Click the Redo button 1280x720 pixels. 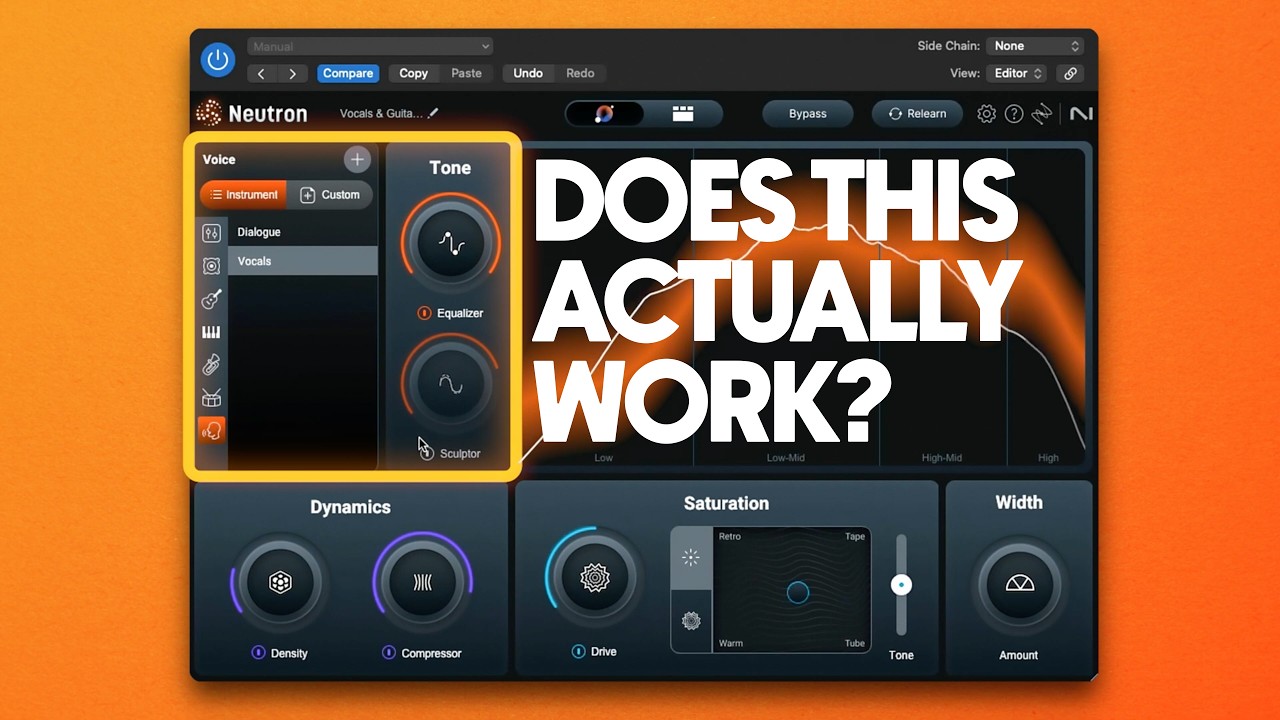(x=580, y=73)
